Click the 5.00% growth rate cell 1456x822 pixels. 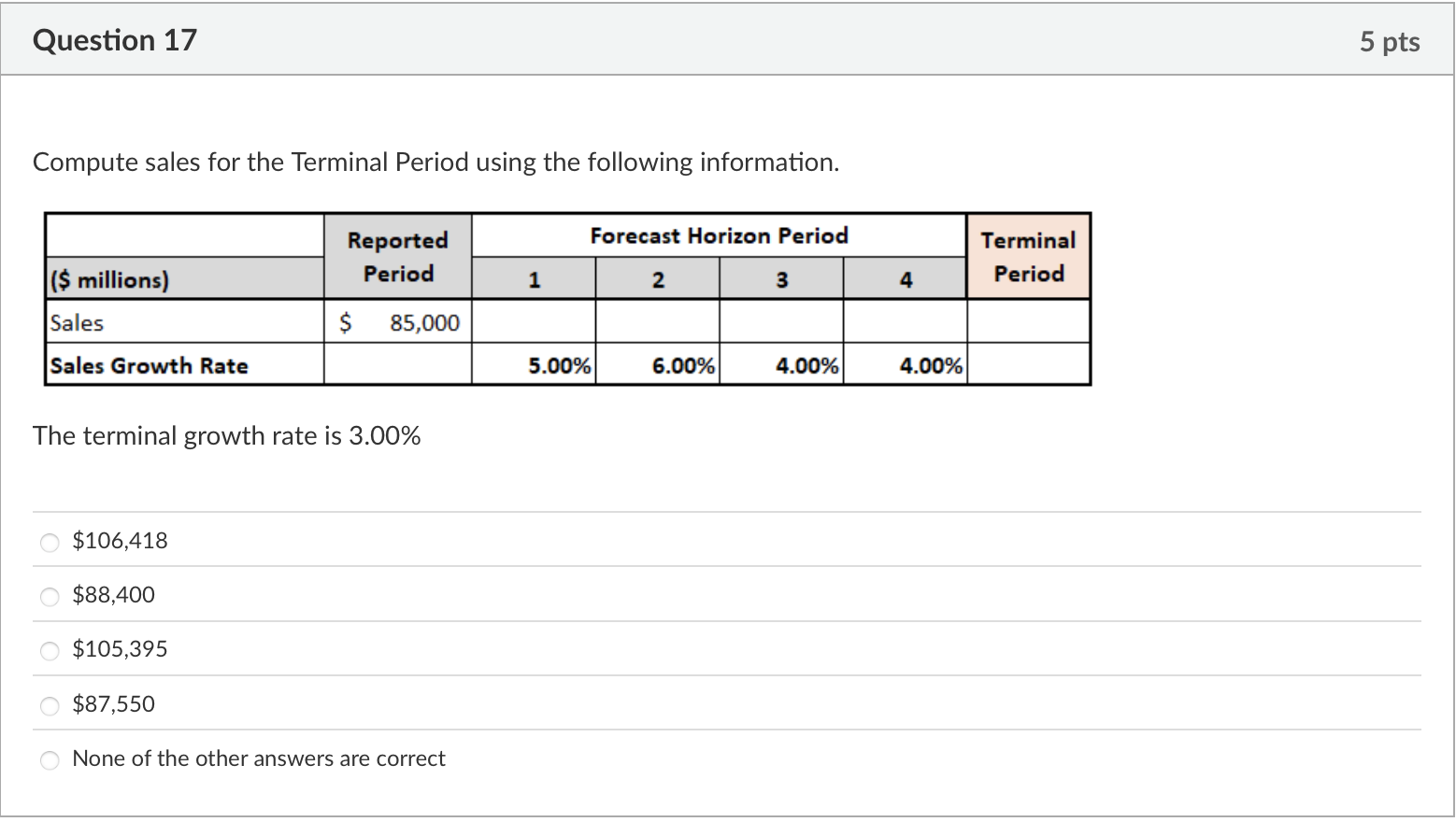558,365
